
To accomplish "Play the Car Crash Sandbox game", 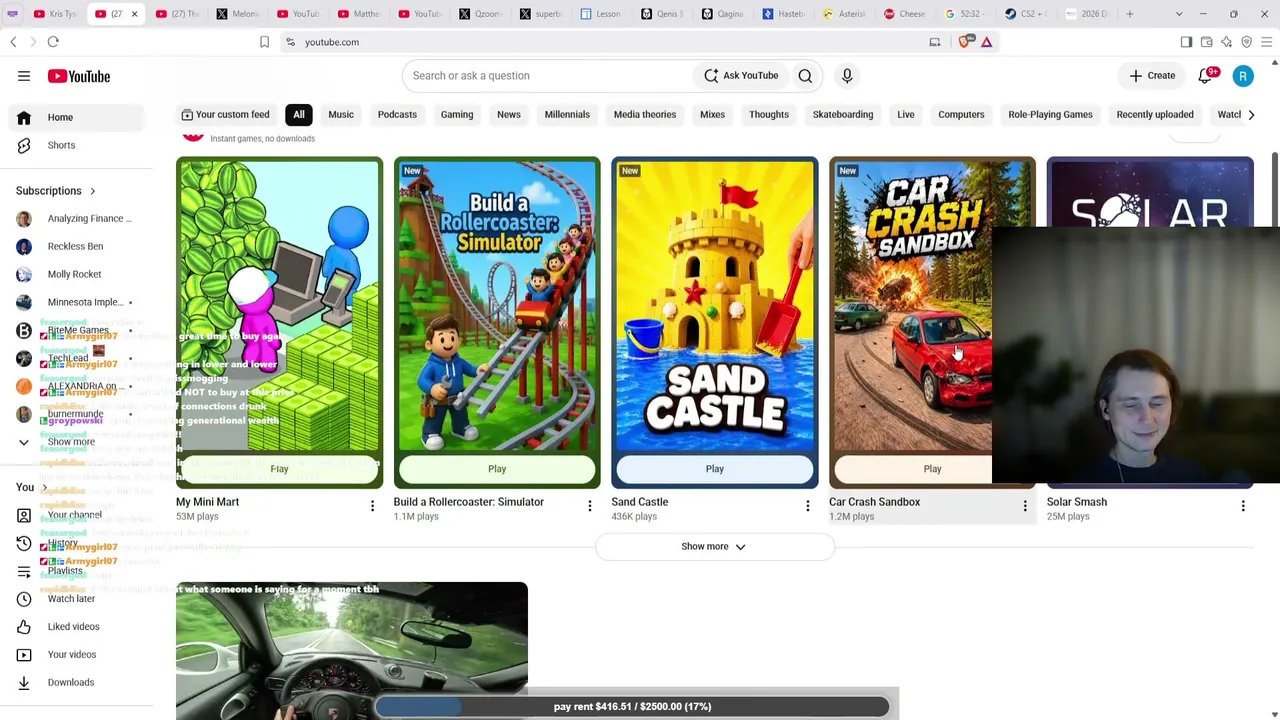I will click(932, 469).
